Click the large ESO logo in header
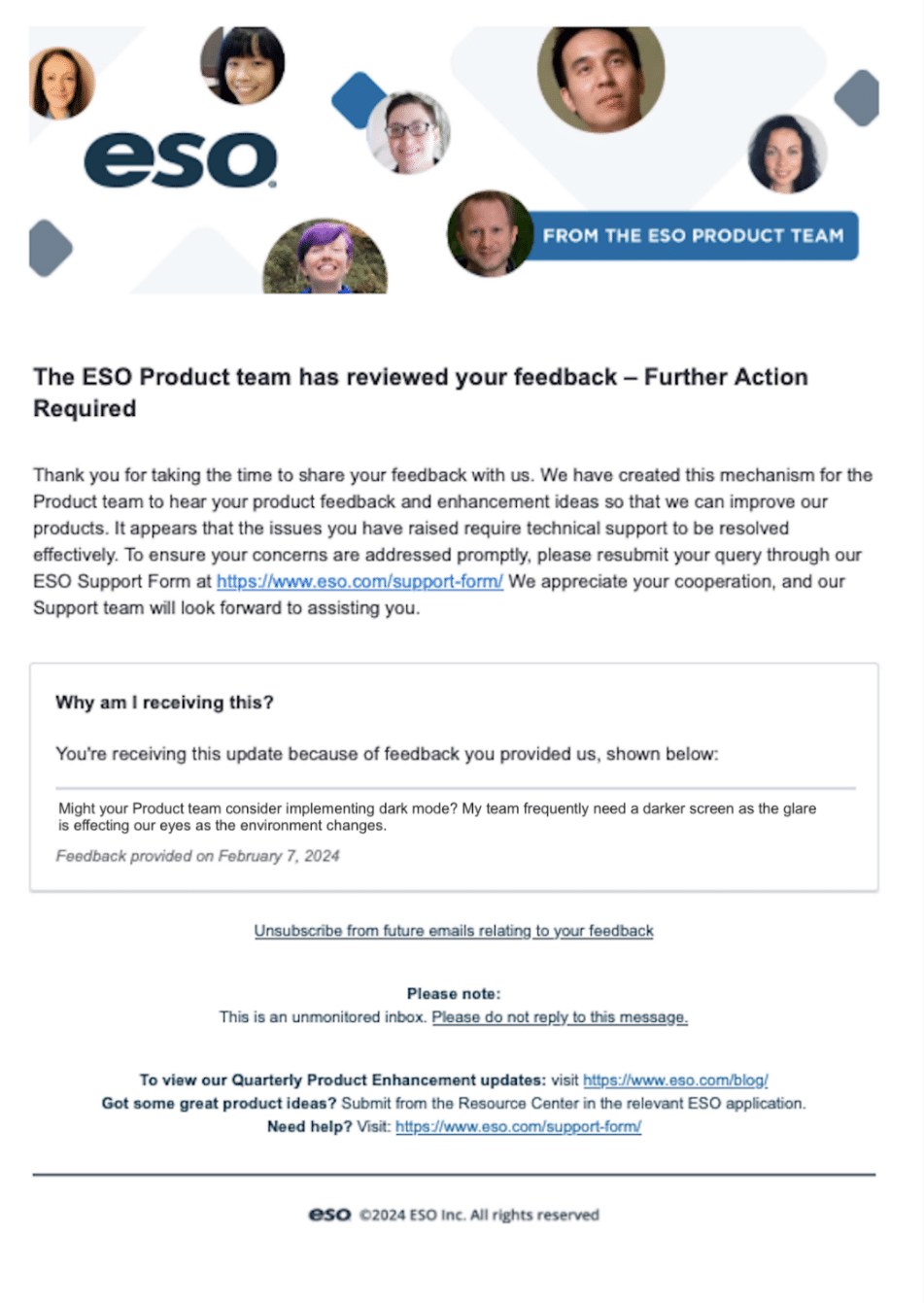This screenshot has height=1303, width=924. (181, 160)
